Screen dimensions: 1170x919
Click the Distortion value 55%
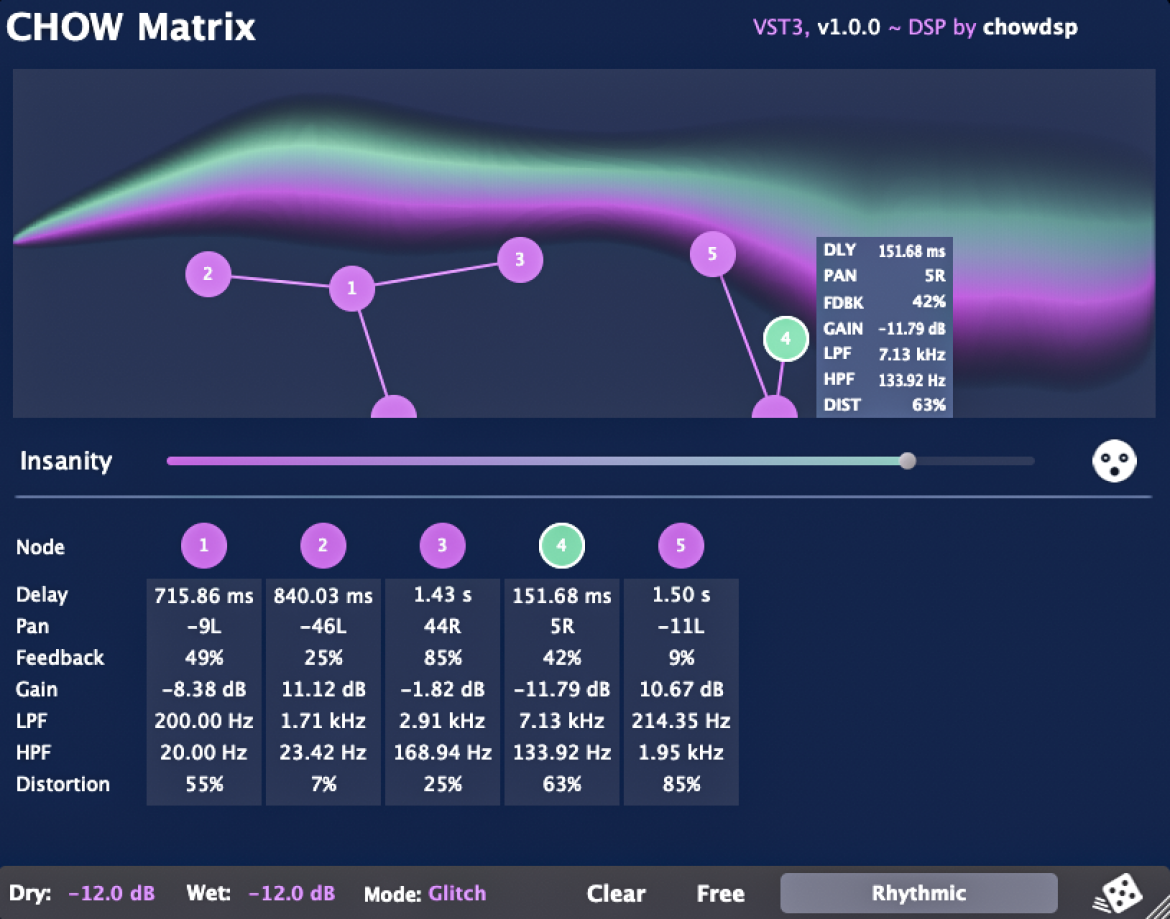click(204, 785)
